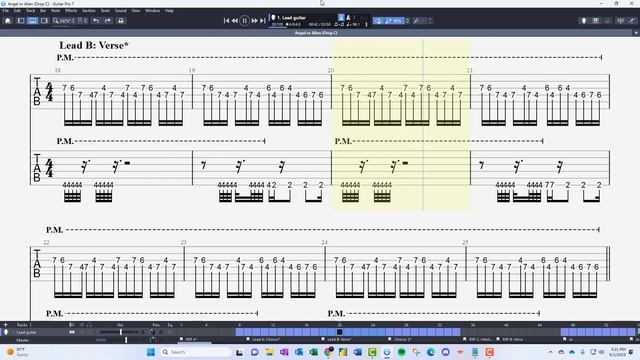
Task: Click the 'Lead B: Verse*' section heading in score
Action: tap(94, 45)
